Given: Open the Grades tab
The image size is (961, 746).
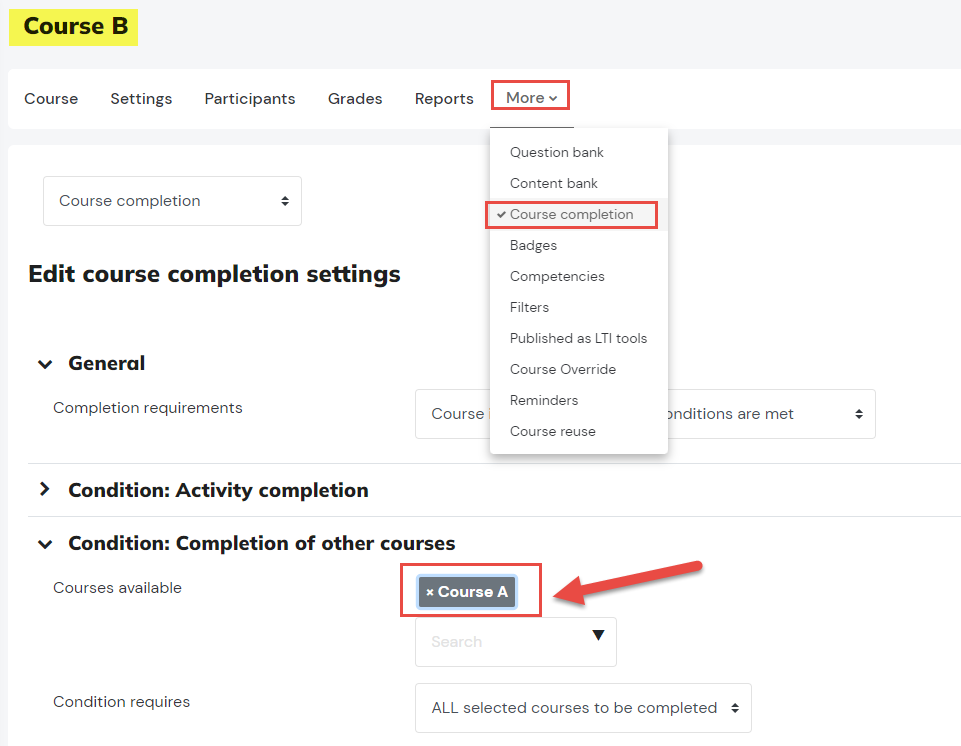Looking at the screenshot, I should (x=355, y=99).
